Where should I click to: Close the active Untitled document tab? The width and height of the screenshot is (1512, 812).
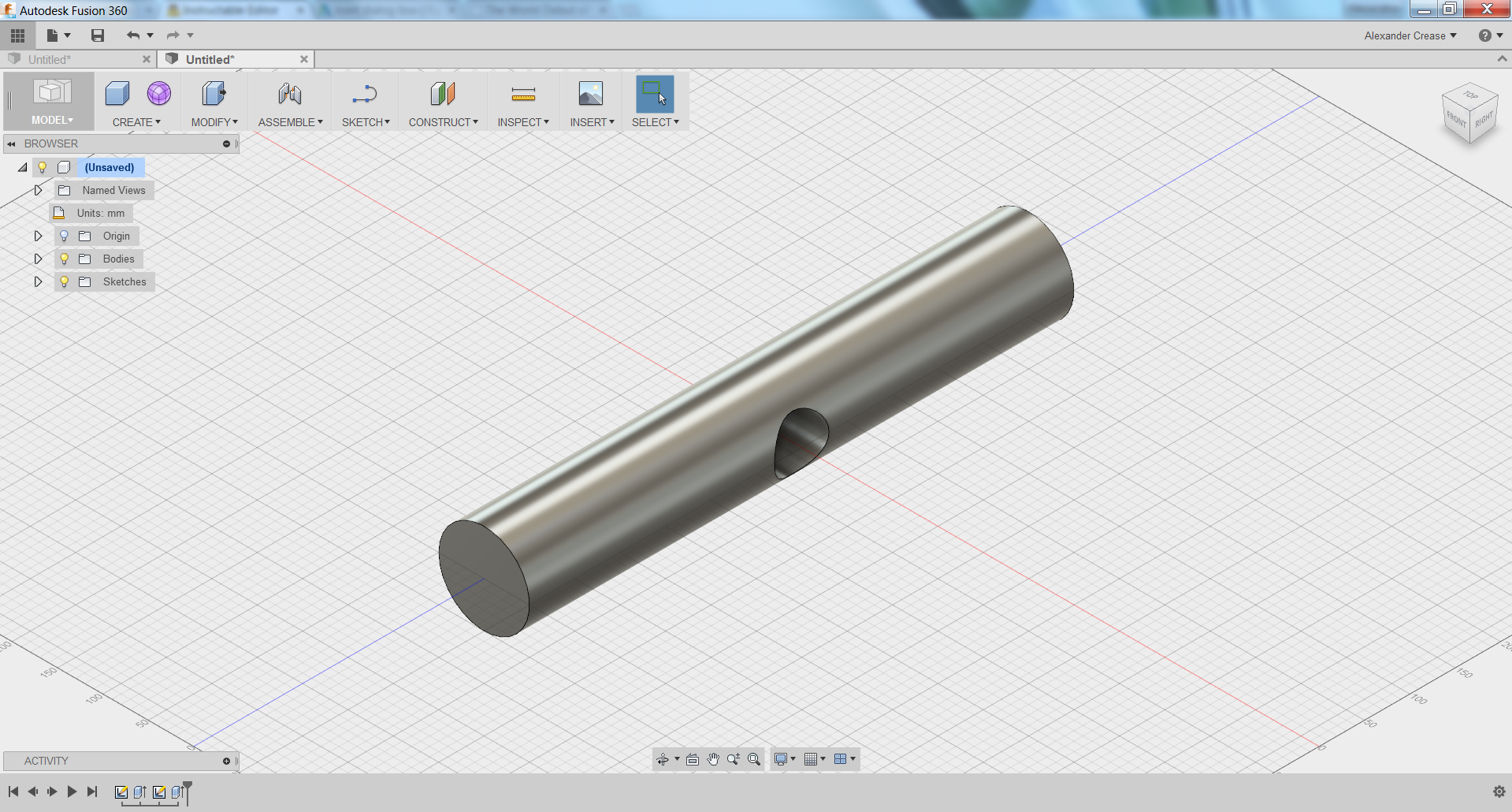click(304, 59)
